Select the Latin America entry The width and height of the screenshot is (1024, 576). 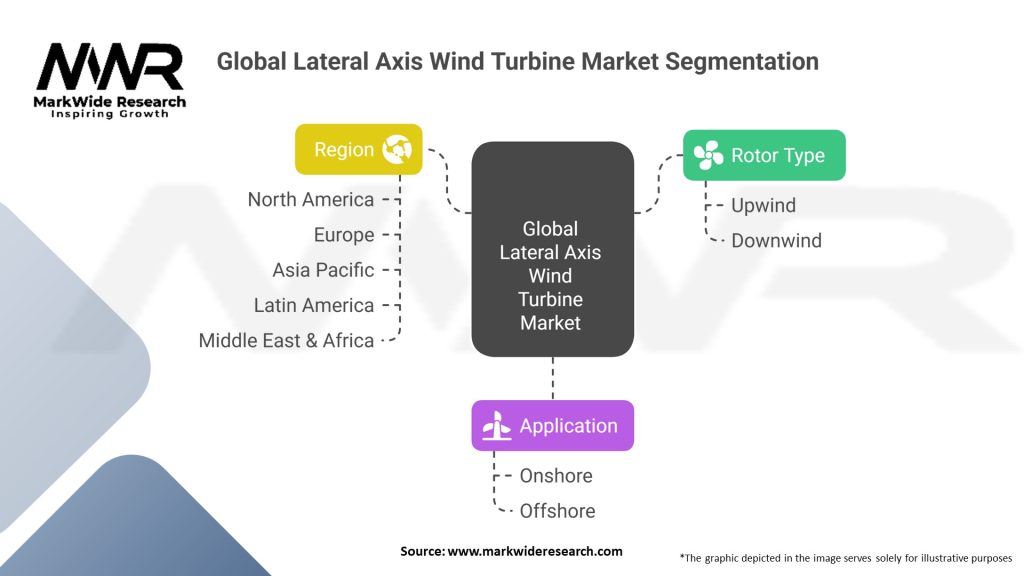[314, 305]
